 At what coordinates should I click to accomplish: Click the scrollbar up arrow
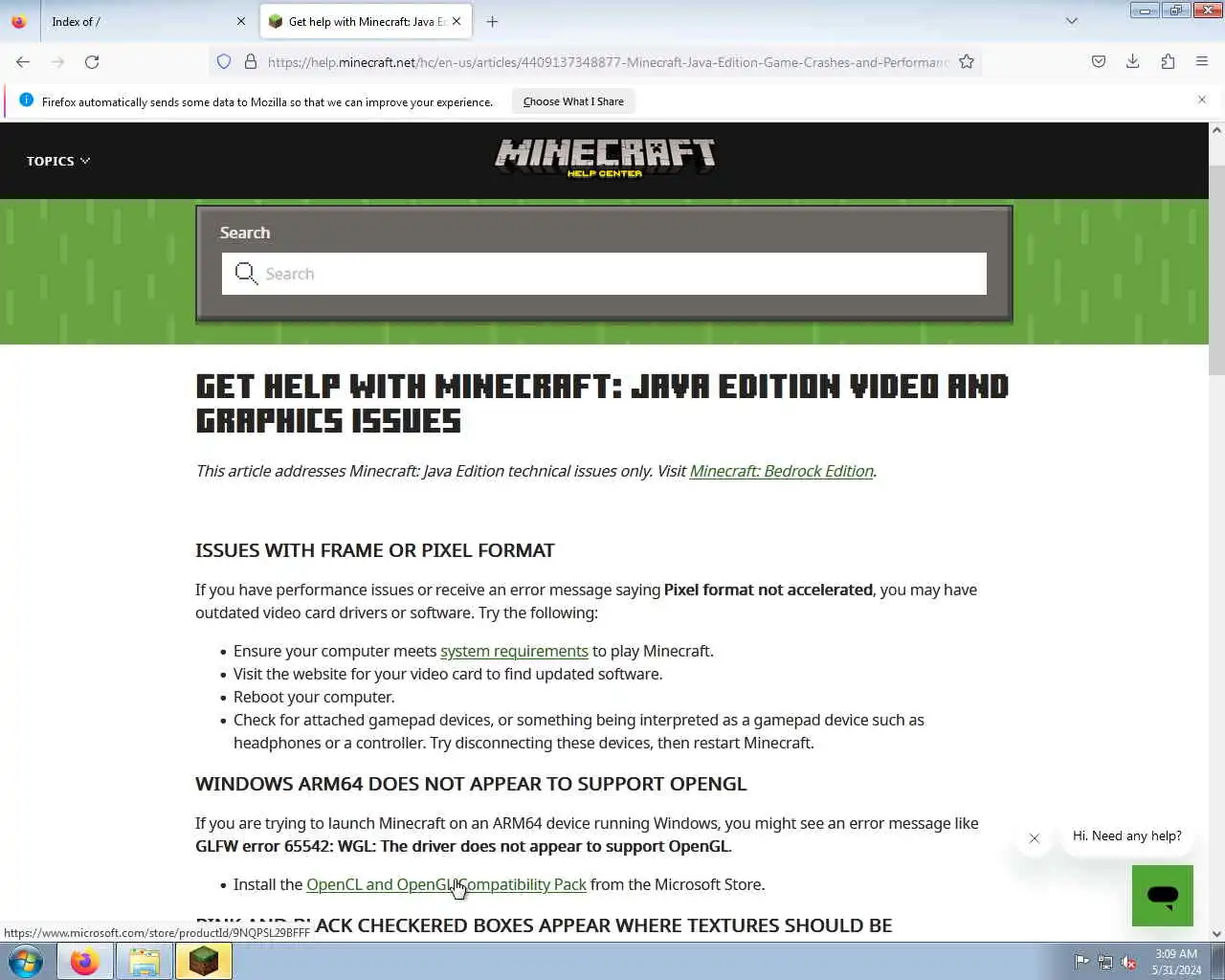[1216, 130]
